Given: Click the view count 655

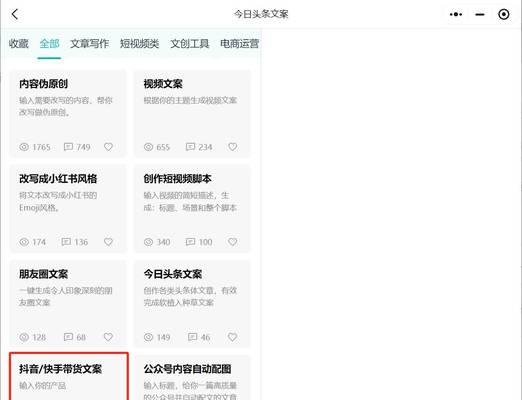Looking at the screenshot, I should click(x=163, y=147).
